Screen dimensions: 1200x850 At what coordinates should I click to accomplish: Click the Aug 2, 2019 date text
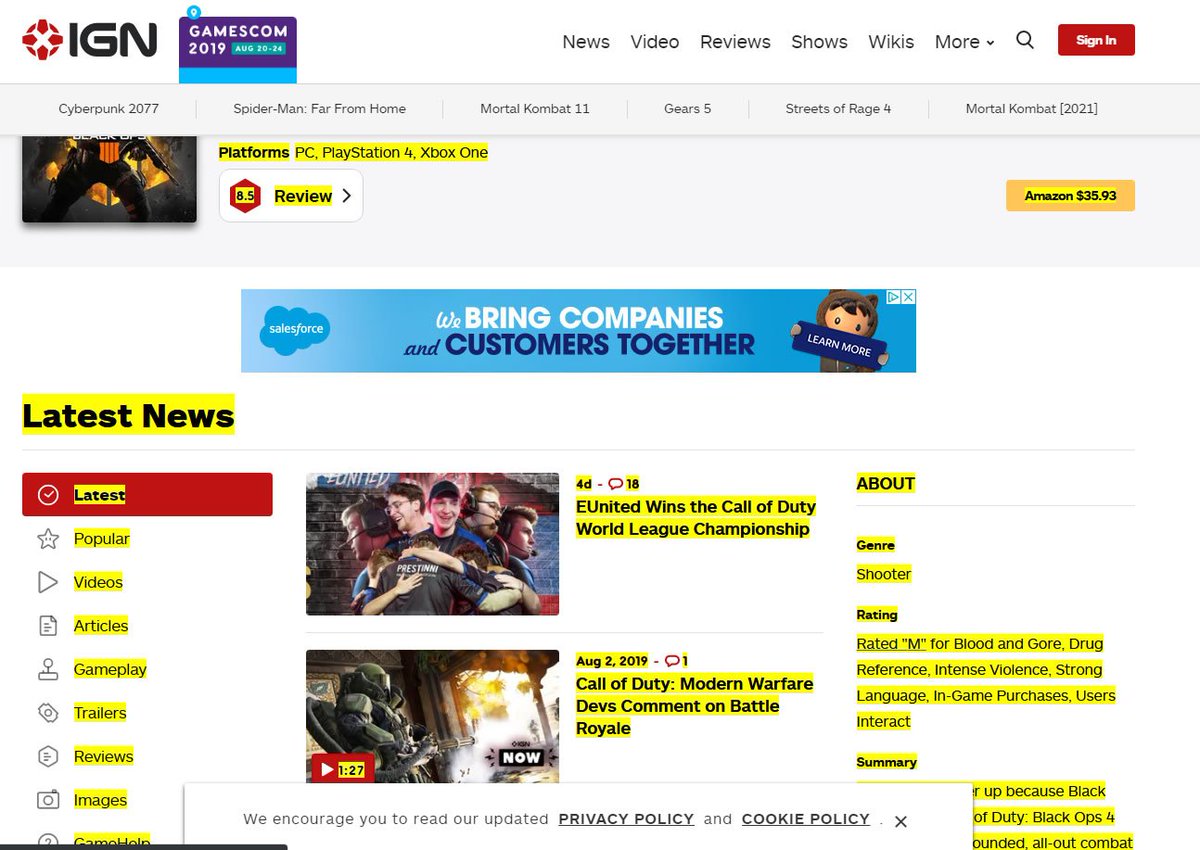612,661
